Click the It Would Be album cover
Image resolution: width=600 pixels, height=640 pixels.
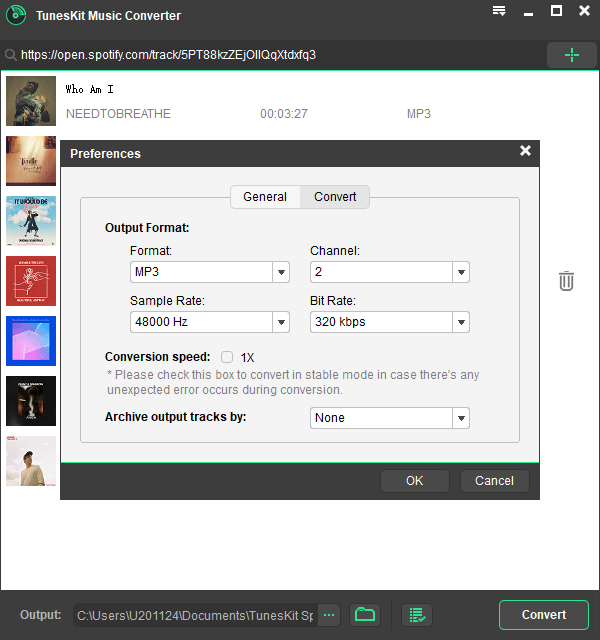(31, 221)
